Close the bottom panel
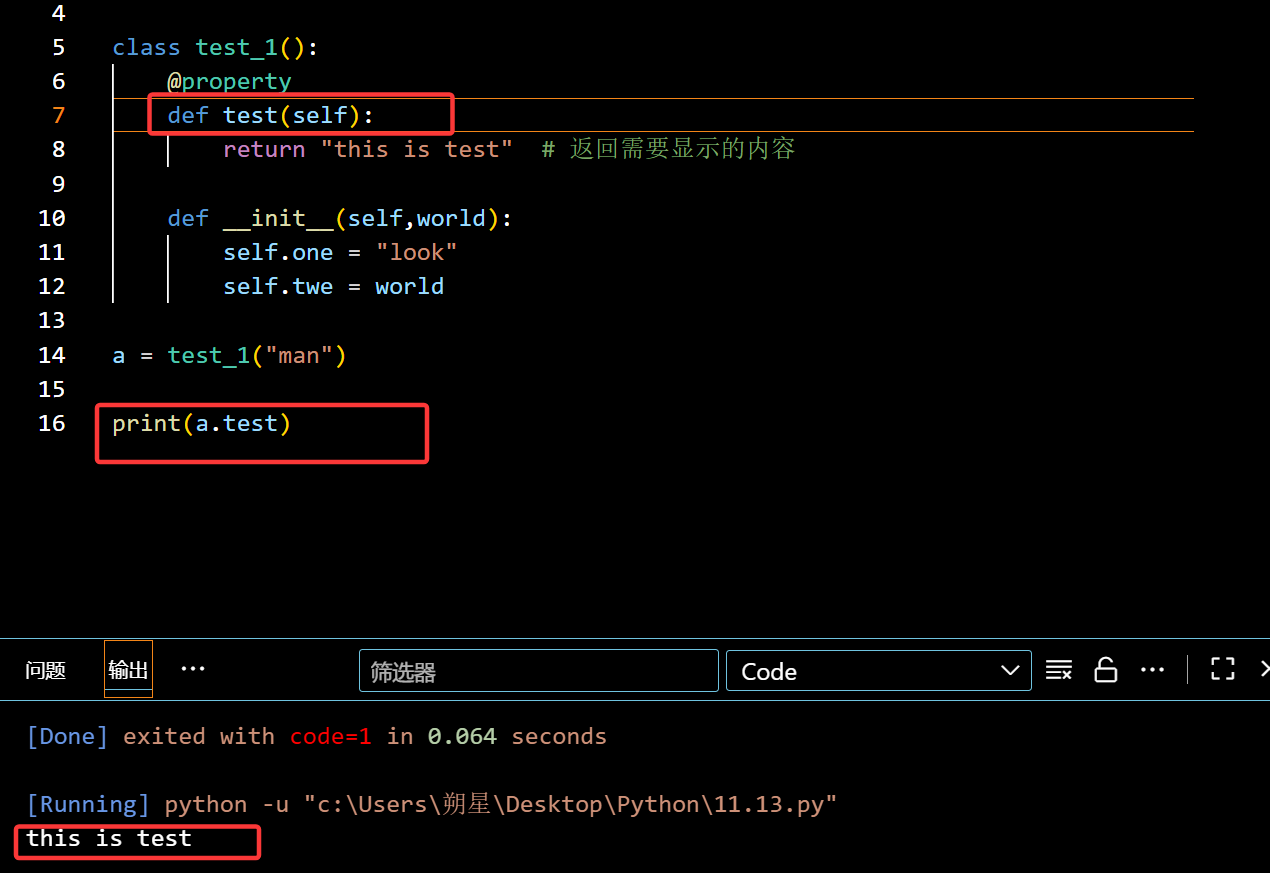 tap(1264, 670)
